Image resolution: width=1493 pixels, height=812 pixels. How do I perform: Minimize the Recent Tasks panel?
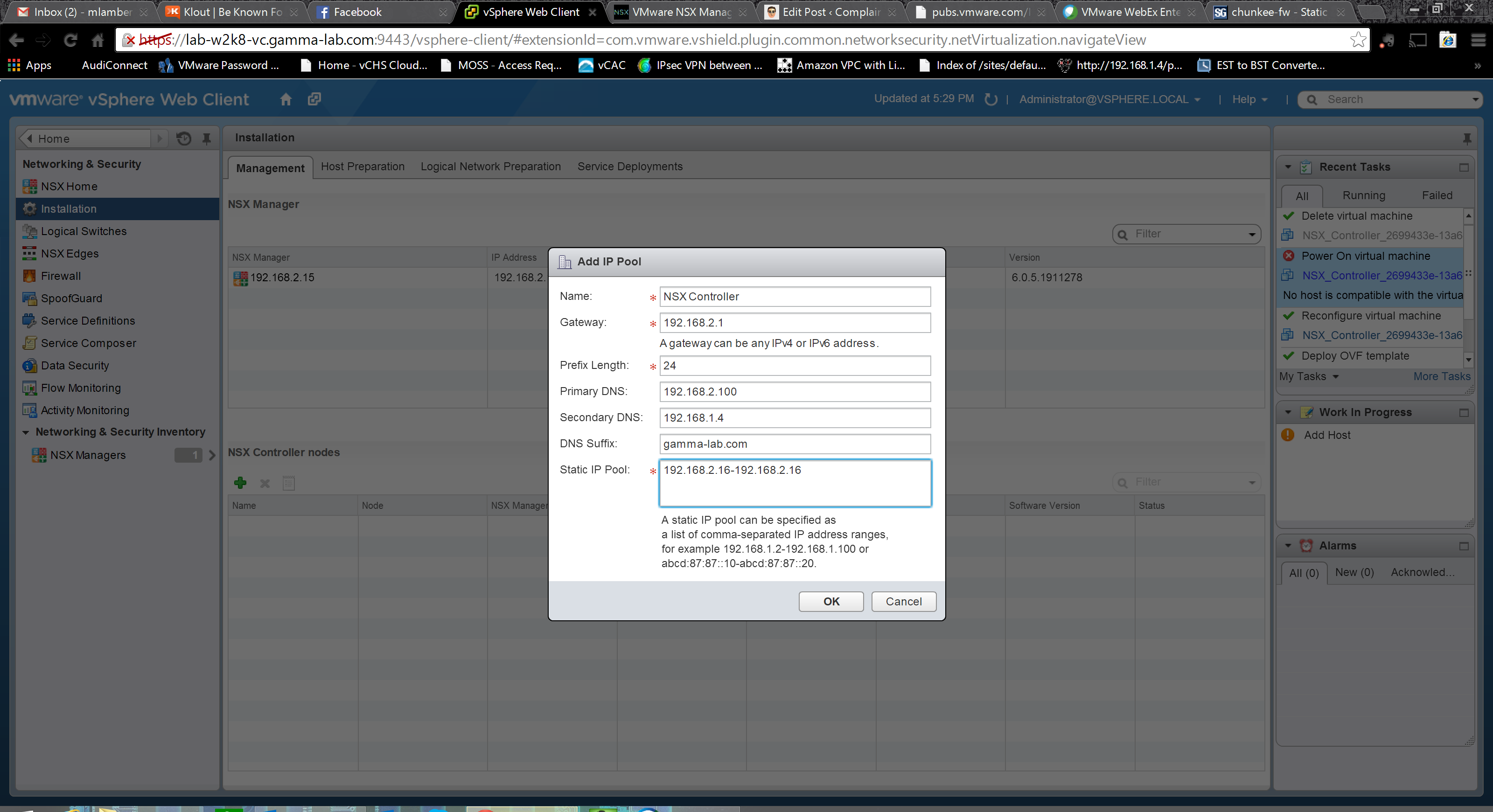[x=1464, y=167]
